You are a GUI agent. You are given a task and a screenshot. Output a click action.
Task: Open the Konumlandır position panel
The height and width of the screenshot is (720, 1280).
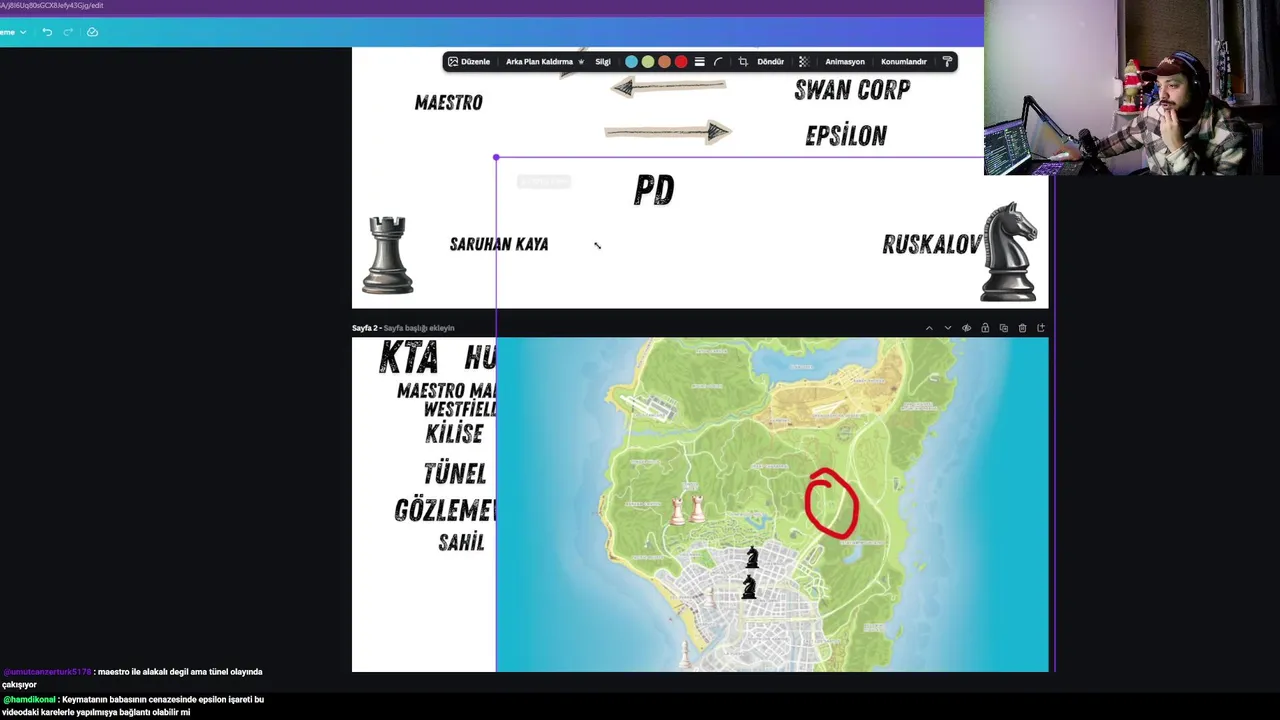[x=904, y=62]
